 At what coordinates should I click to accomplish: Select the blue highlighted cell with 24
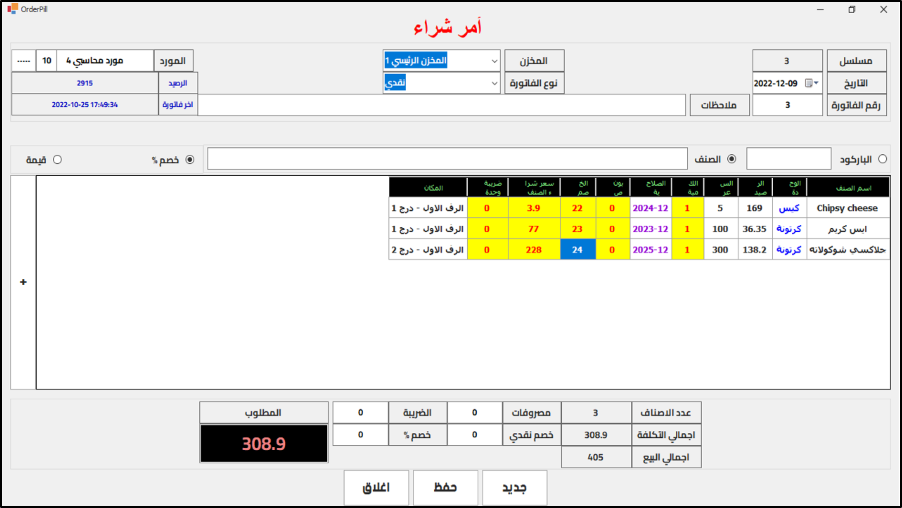tap(577, 250)
